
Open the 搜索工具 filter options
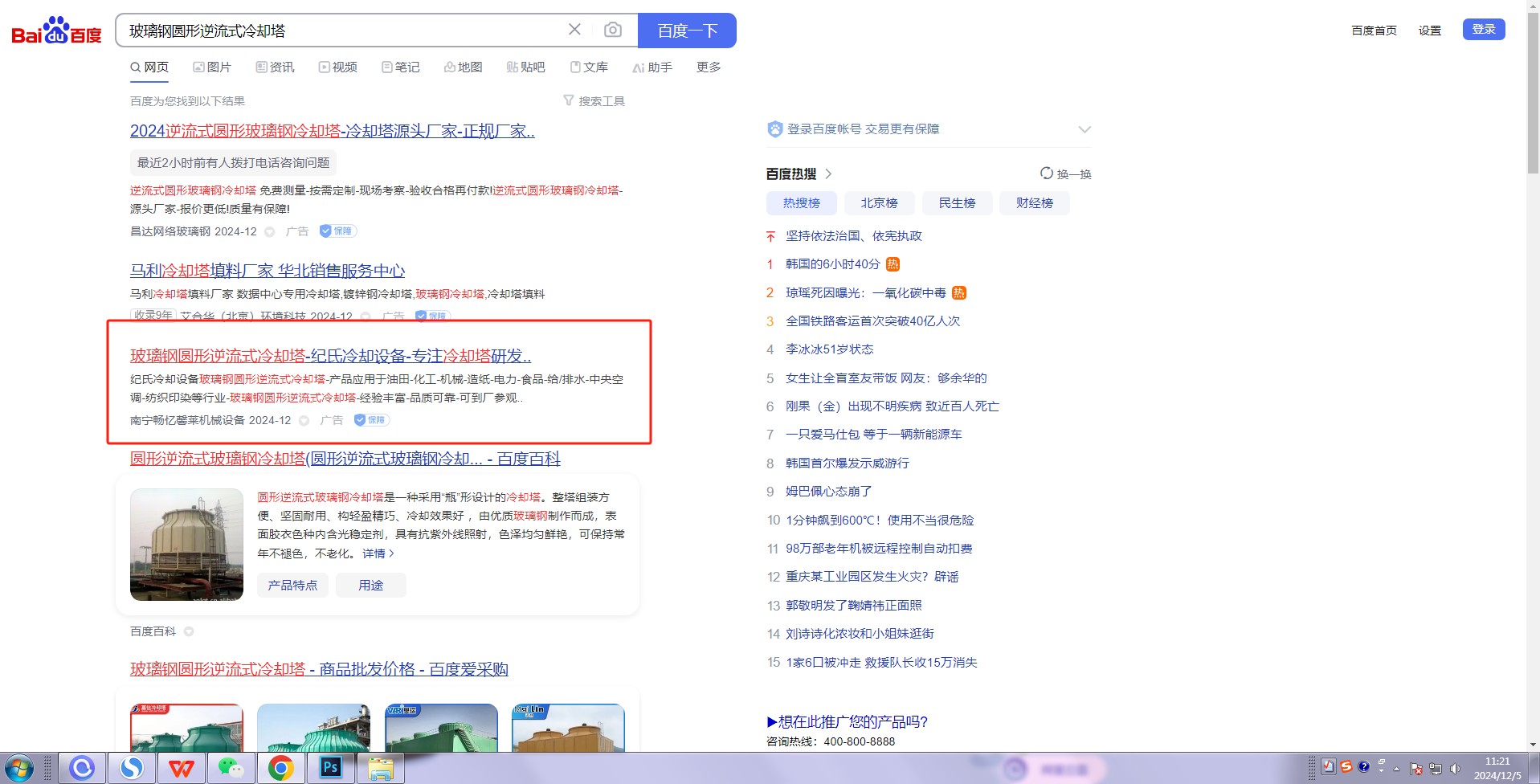pyautogui.click(x=594, y=101)
